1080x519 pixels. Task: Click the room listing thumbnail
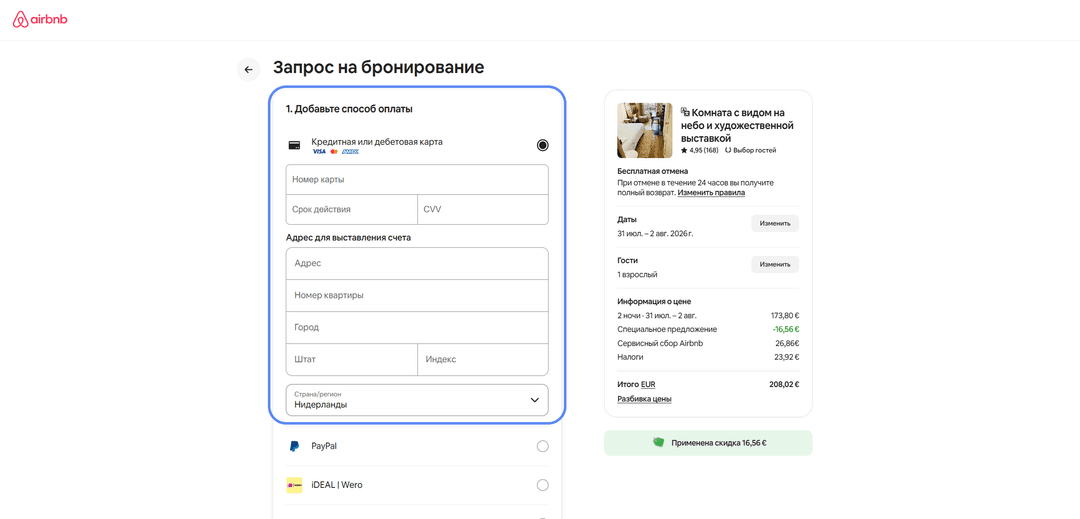tap(645, 131)
